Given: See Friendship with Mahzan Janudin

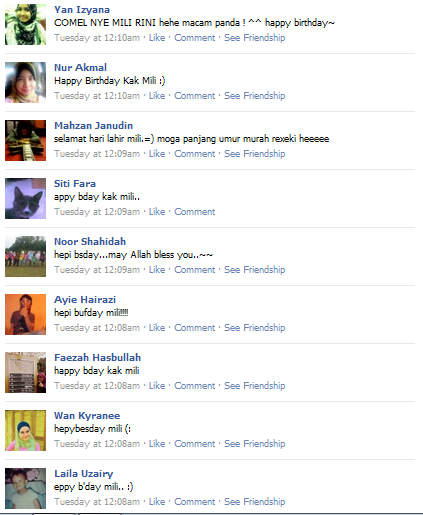Looking at the screenshot, I should click(254, 154).
